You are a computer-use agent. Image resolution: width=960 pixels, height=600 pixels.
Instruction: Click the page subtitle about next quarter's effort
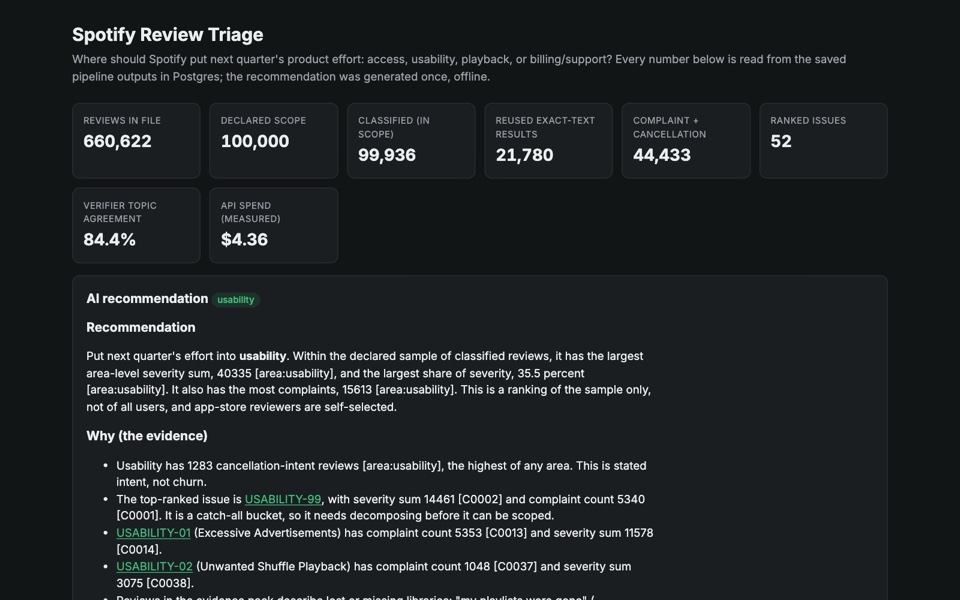click(459, 68)
